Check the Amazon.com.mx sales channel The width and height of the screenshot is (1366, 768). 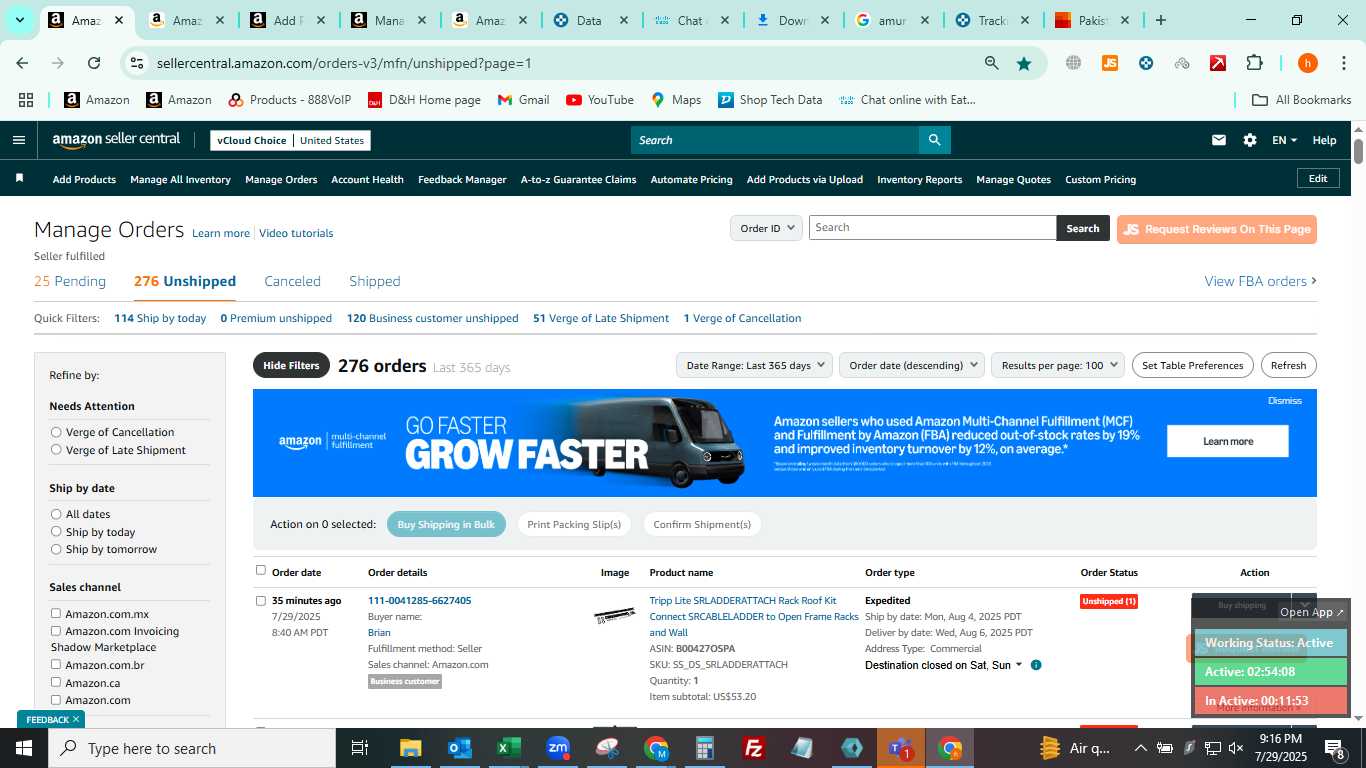click(56, 613)
